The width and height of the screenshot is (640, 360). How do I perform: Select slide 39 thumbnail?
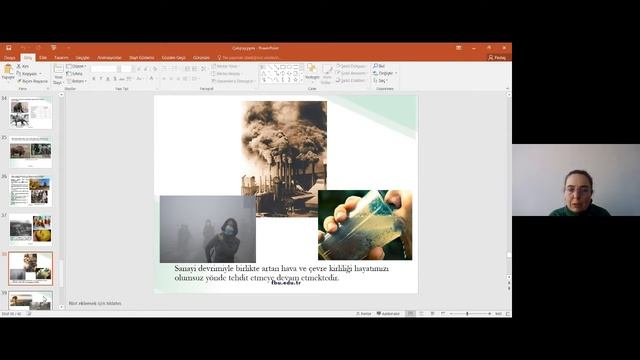31,300
